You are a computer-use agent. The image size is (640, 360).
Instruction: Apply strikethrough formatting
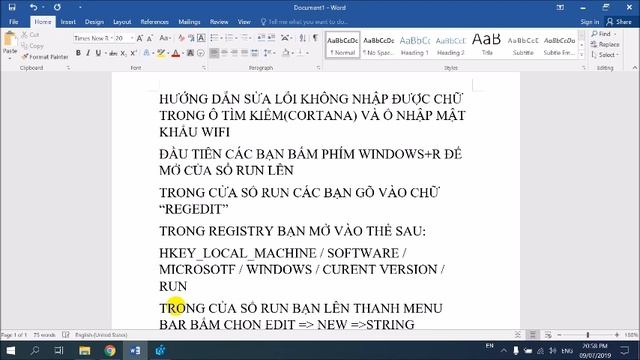[113, 53]
